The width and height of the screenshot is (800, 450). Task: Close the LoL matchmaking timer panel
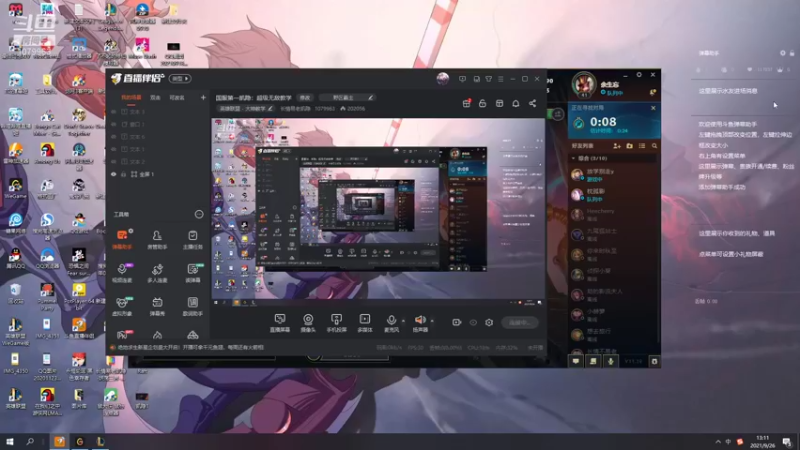pyautogui.click(x=653, y=108)
